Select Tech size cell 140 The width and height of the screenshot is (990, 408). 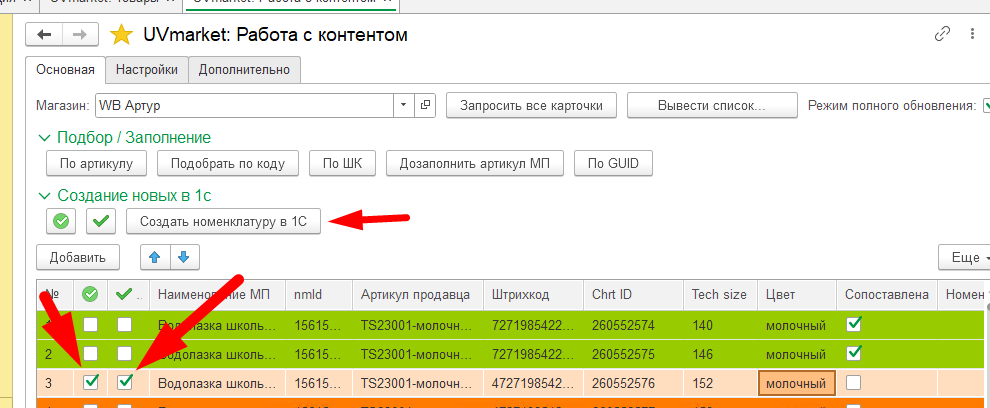720,326
